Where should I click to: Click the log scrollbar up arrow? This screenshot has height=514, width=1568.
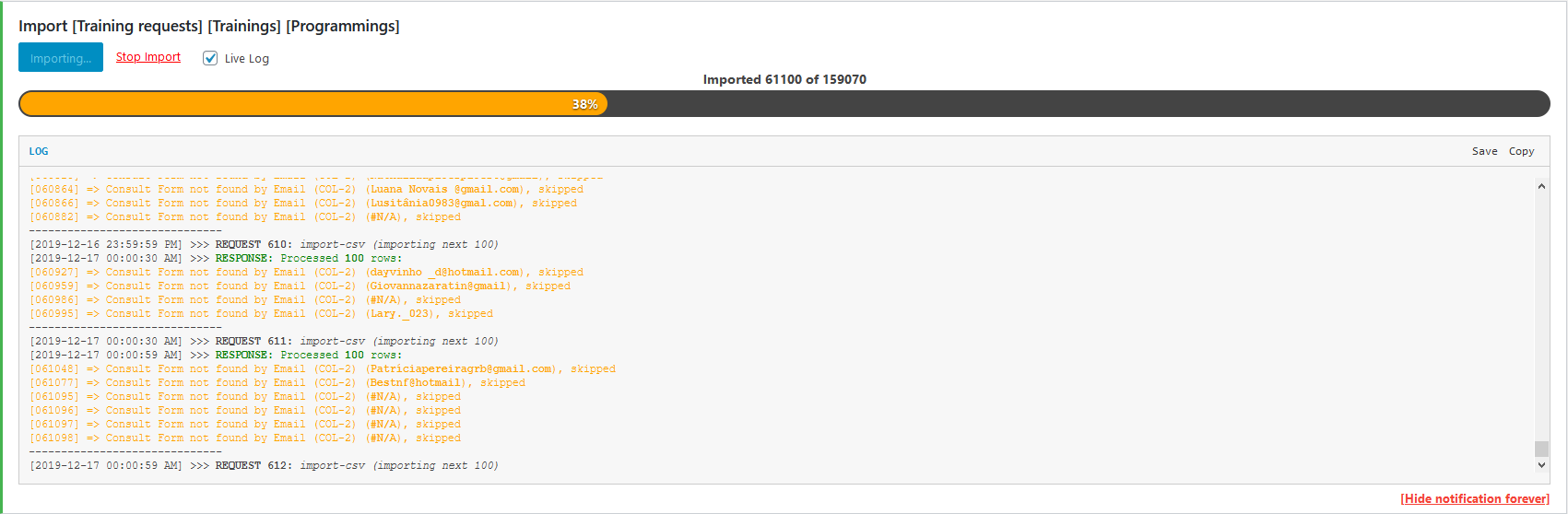point(1541,186)
